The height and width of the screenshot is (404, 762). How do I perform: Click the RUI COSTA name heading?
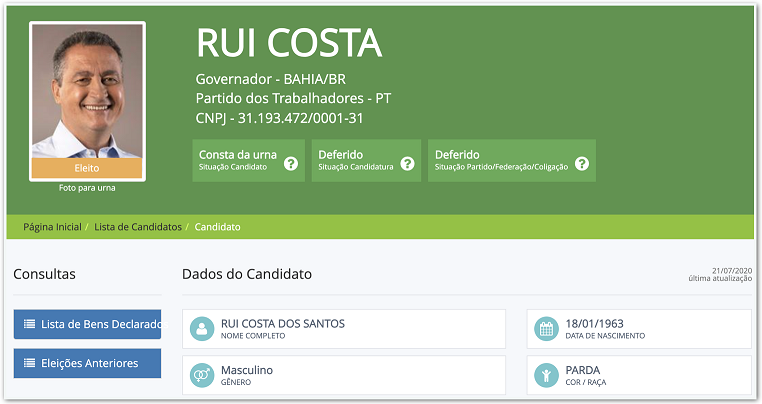289,43
